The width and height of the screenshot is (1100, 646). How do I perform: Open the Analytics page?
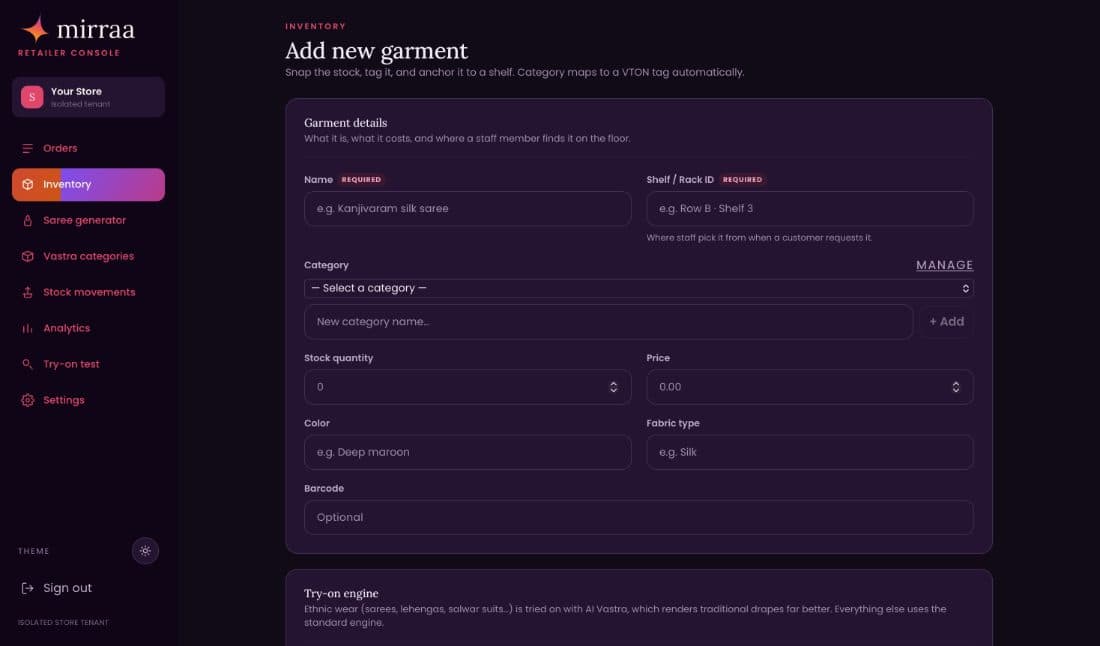point(88,328)
